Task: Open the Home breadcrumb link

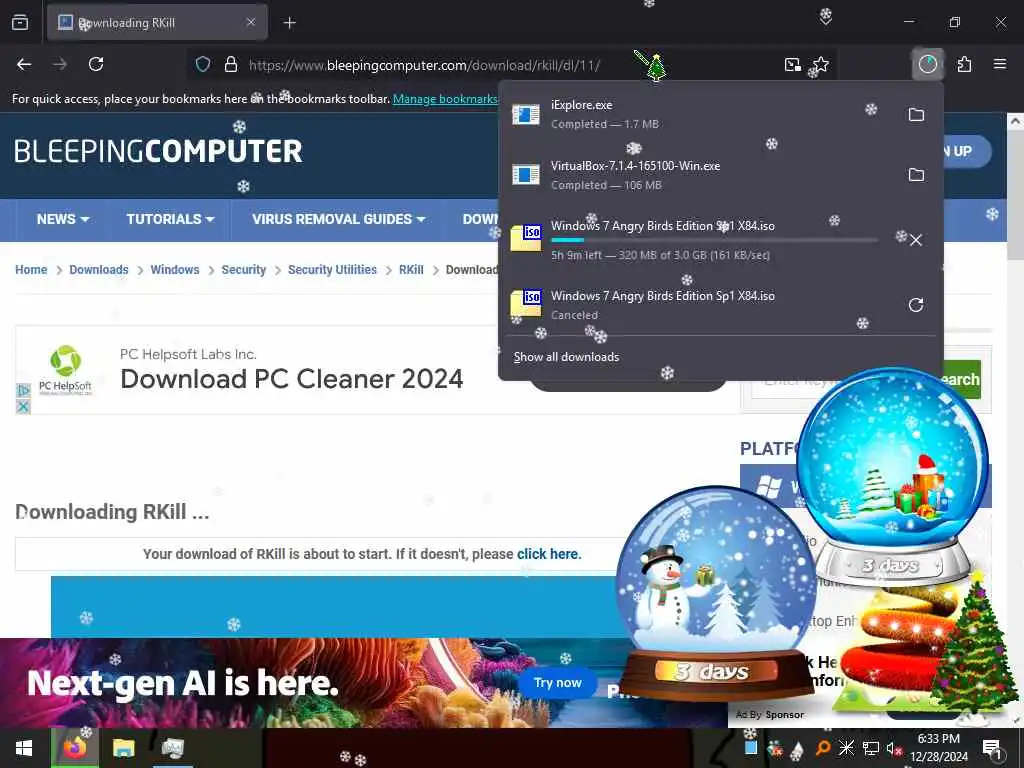Action: [x=31, y=270]
